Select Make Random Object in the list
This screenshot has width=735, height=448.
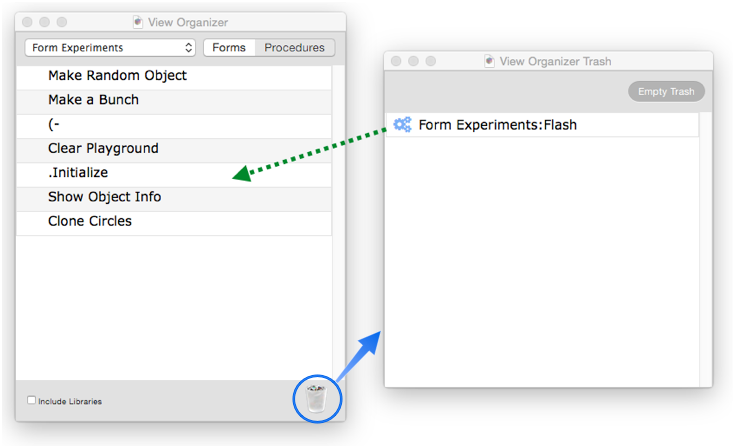[174, 75]
